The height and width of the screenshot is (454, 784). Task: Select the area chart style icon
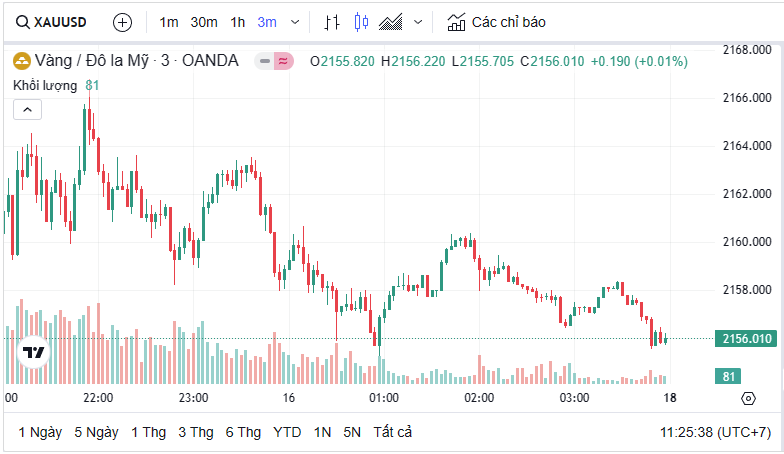click(x=391, y=22)
